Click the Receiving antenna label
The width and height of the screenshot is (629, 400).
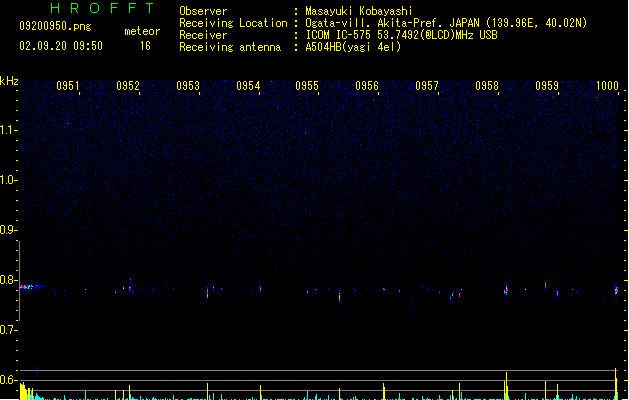(230, 47)
